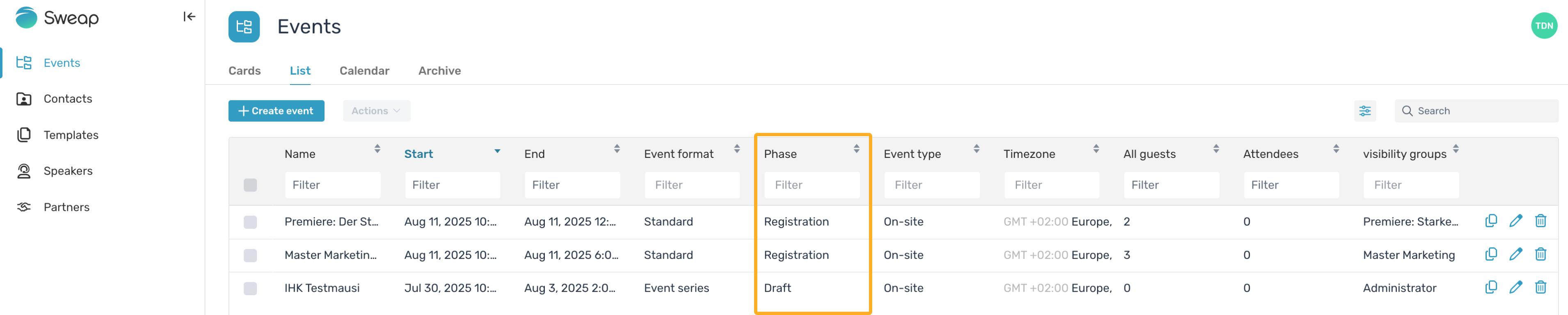
Task: Collapse the sidebar using the arrow icon
Action: pyautogui.click(x=189, y=17)
